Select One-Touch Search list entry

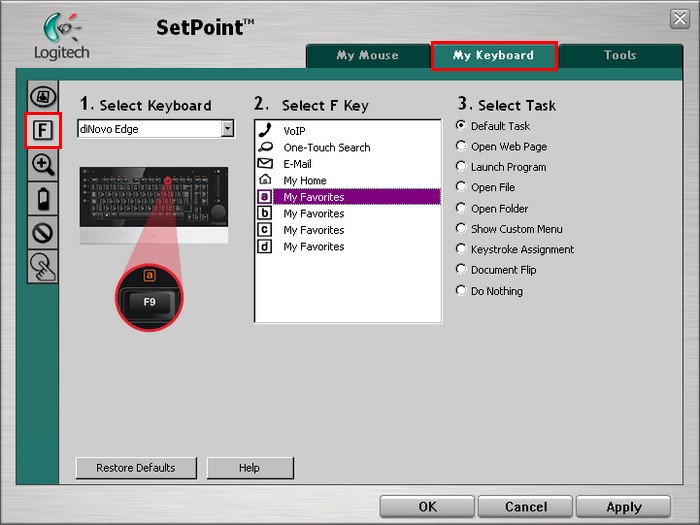click(x=348, y=147)
